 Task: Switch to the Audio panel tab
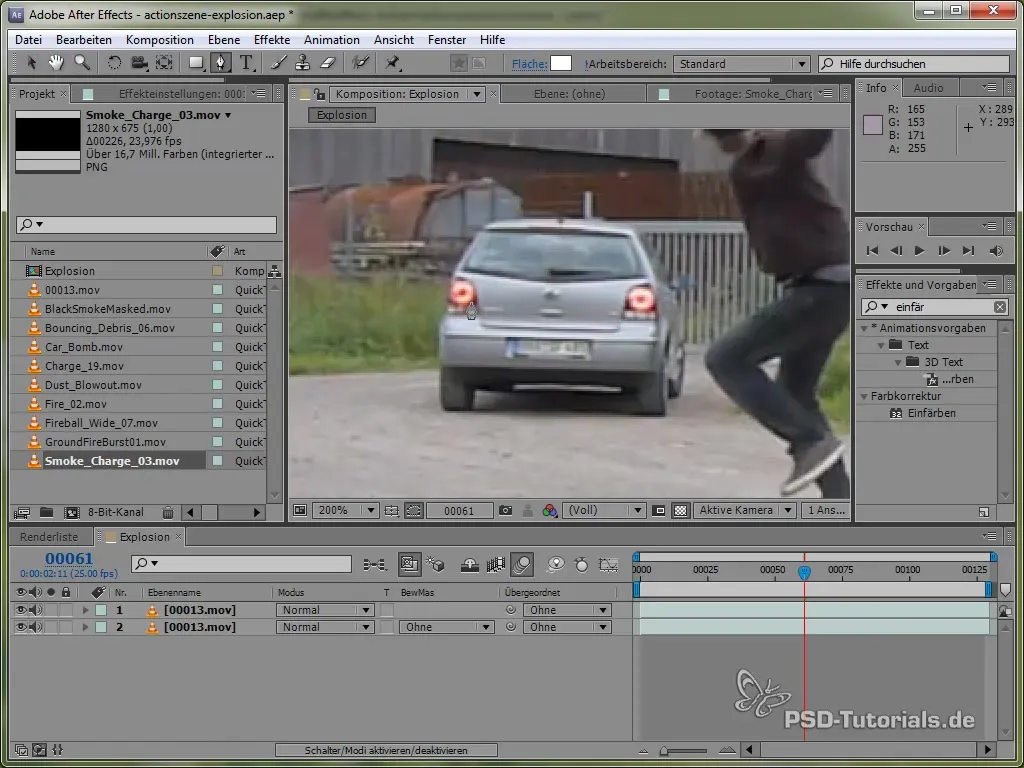coord(928,88)
